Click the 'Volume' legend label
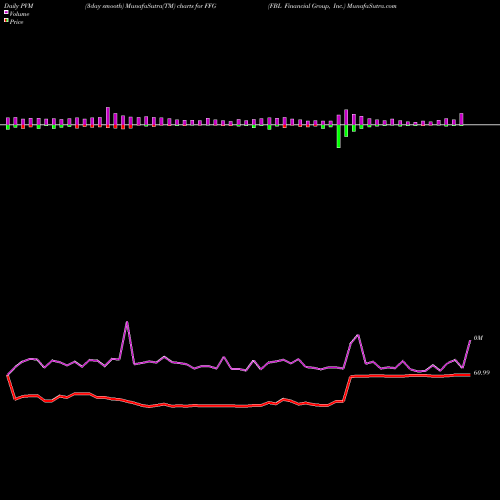The height and width of the screenshot is (500, 500). pyautogui.click(x=19, y=14)
